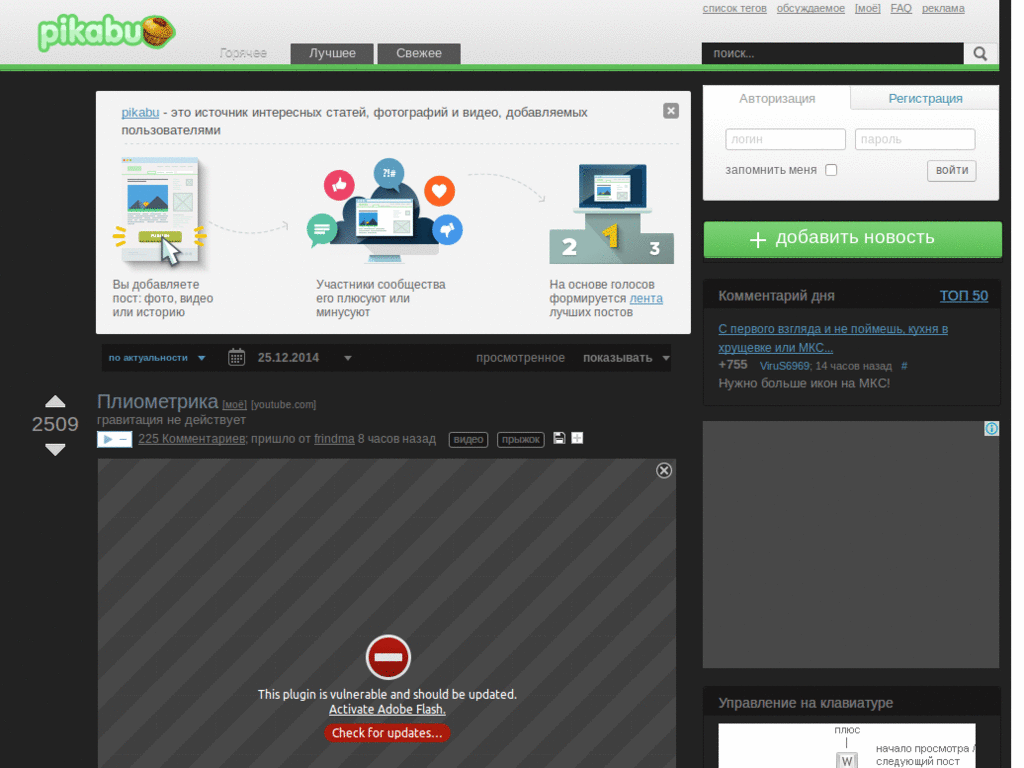The width and height of the screenshot is (1024, 768).
Task: Open the top [моё] link
Action: (x=867, y=8)
